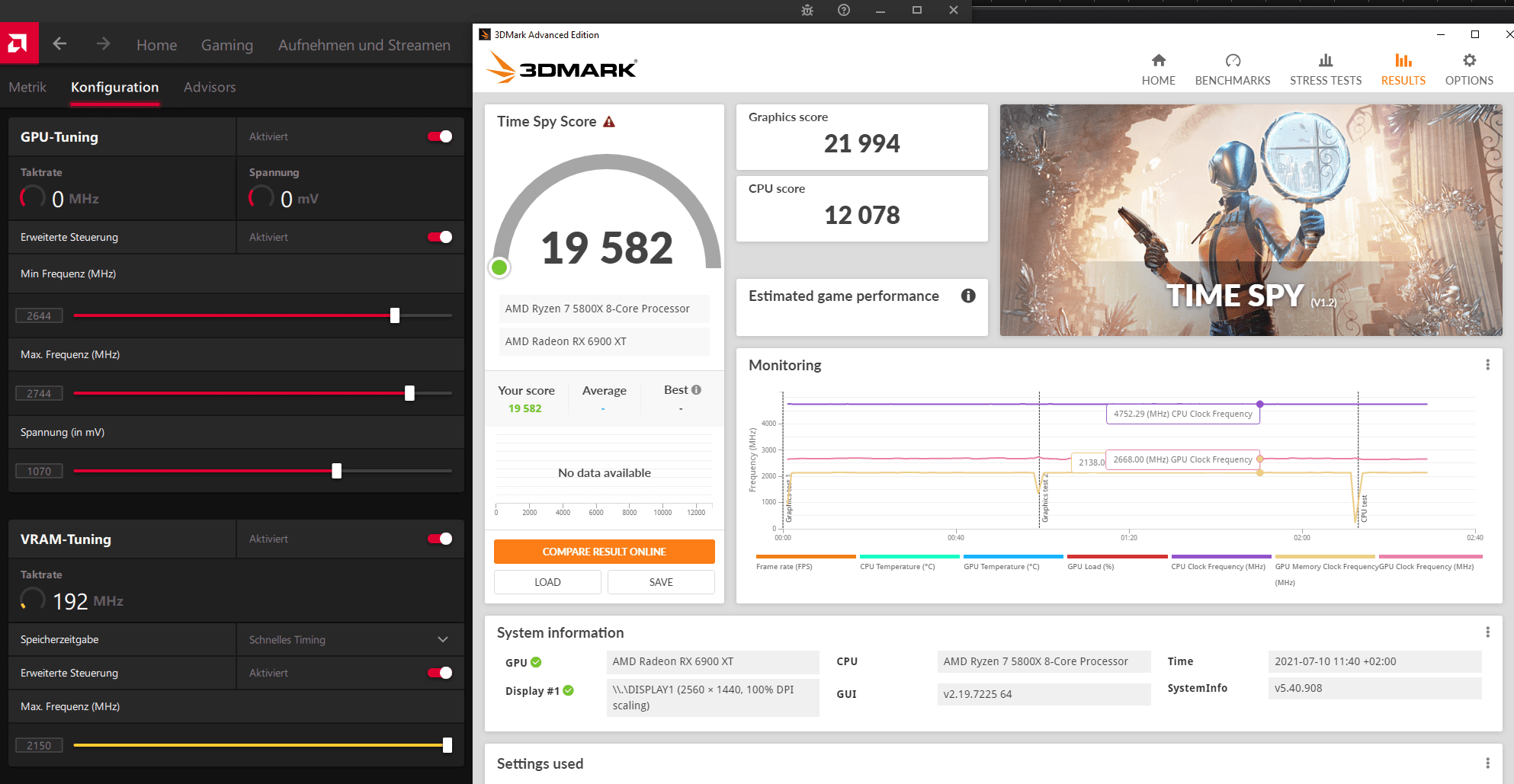Click the Min Frequenz slider handle

[395, 315]
